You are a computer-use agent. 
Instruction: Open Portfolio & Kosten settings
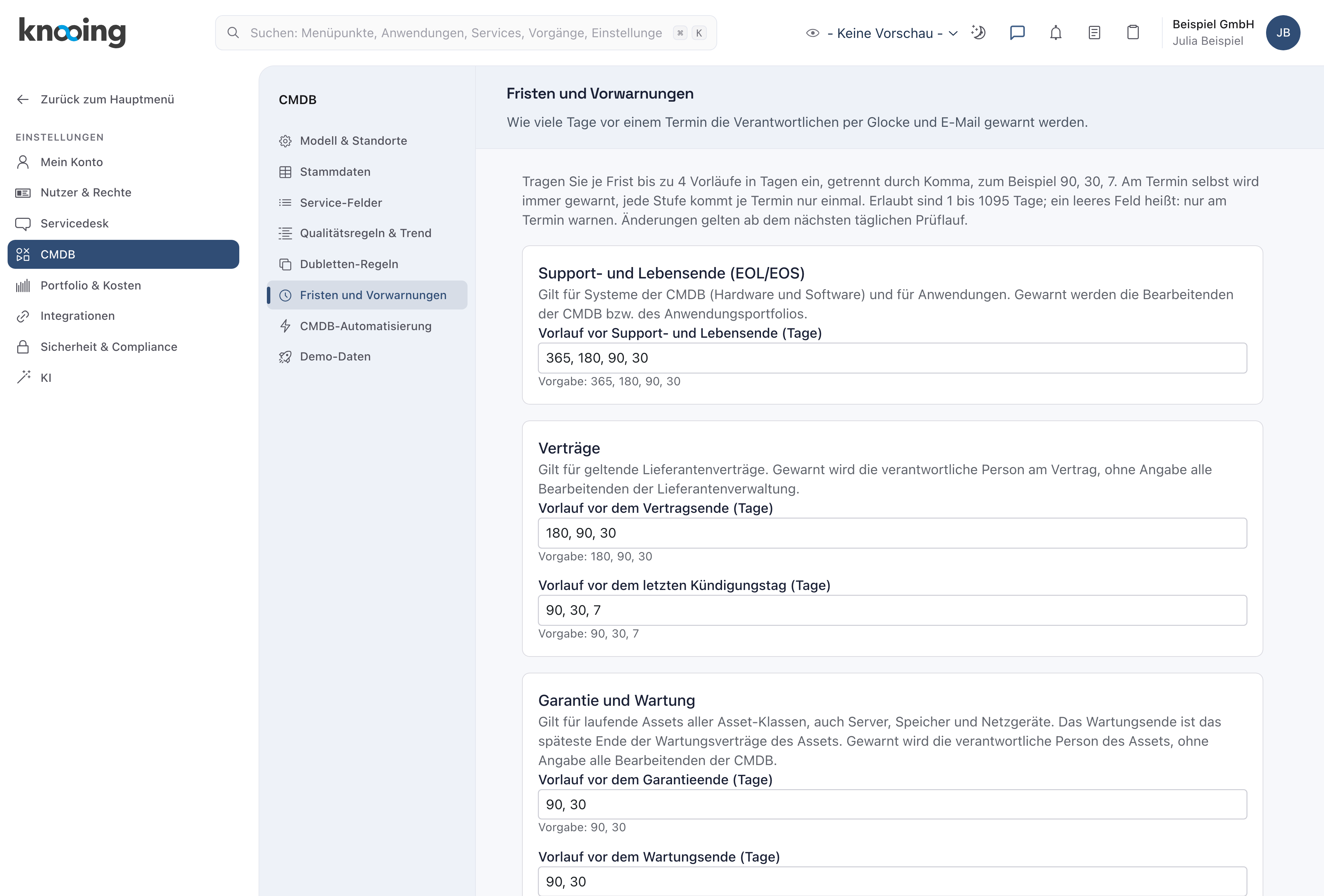(x=123, y=285)
